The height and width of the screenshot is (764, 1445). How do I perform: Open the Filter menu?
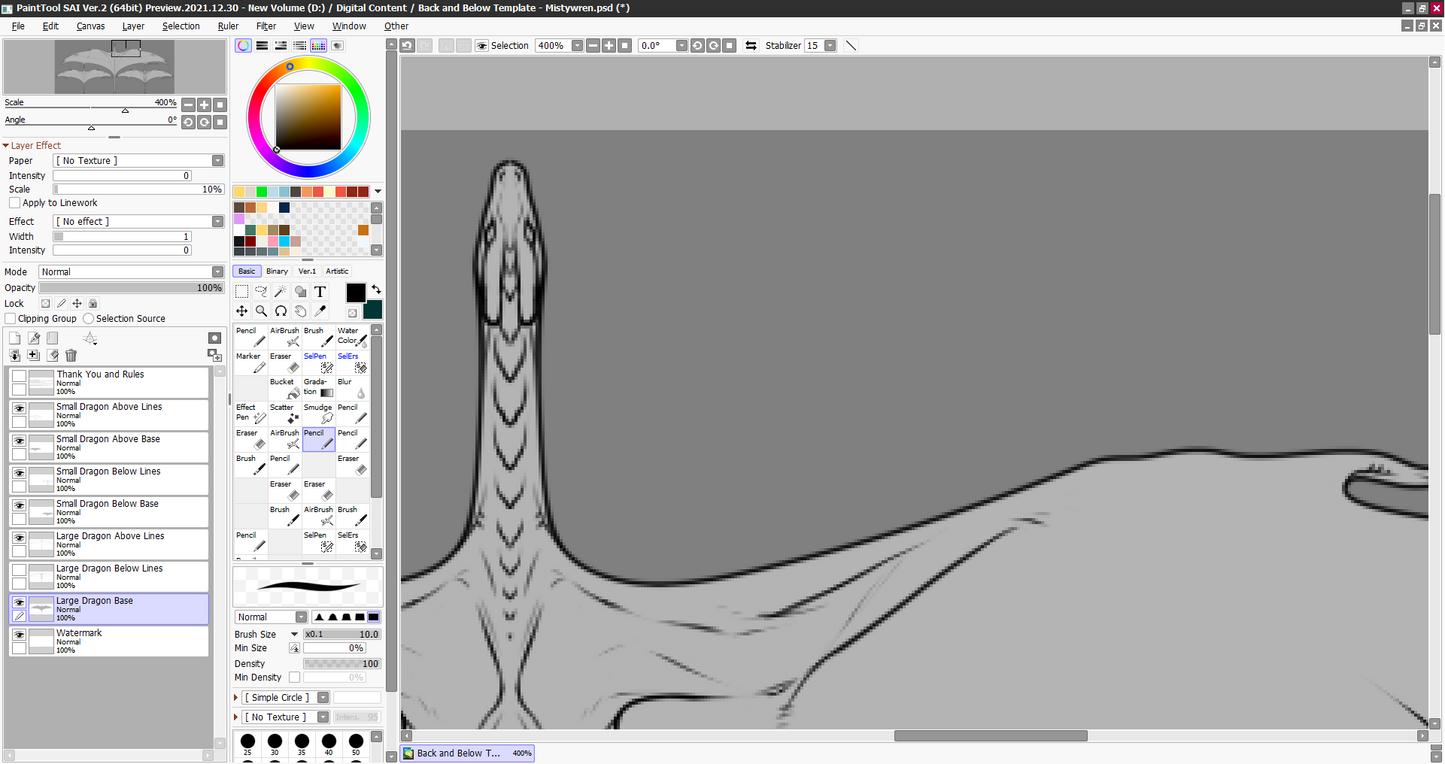[266, 26]
